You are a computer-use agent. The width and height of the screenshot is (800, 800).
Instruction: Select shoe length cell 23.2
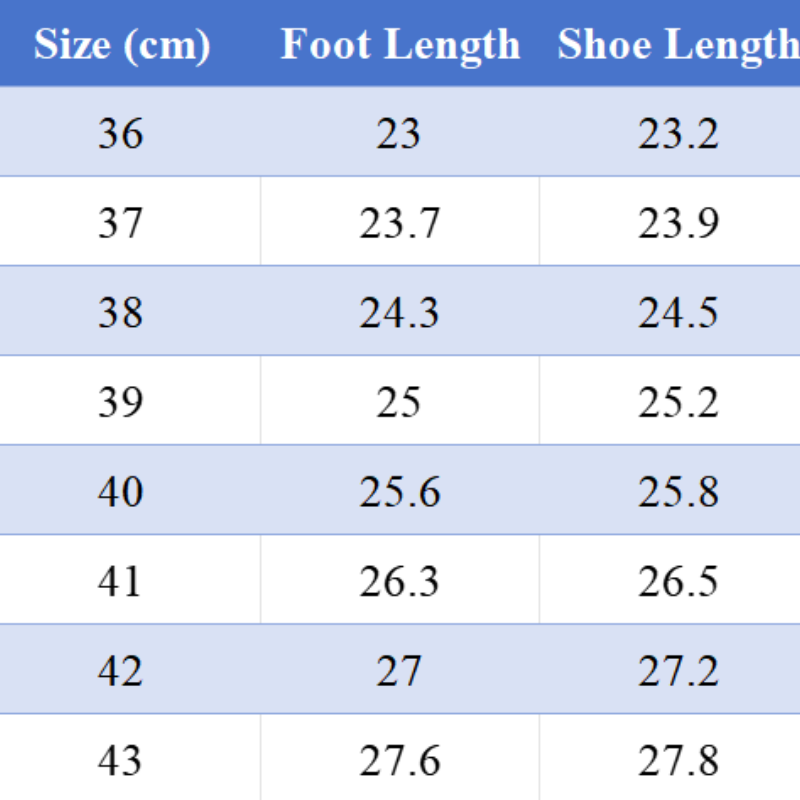click(x=678, y=133)
